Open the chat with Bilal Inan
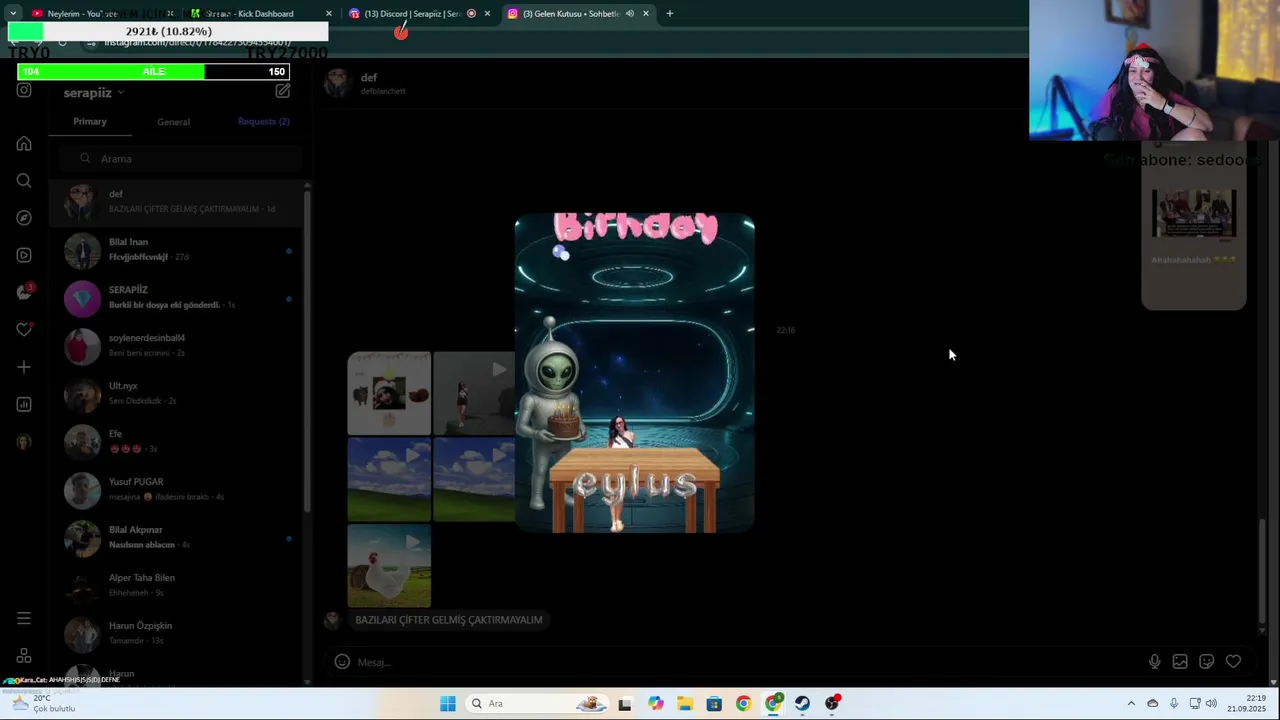This screenshot has width=1280, height=720. point(178,250)
